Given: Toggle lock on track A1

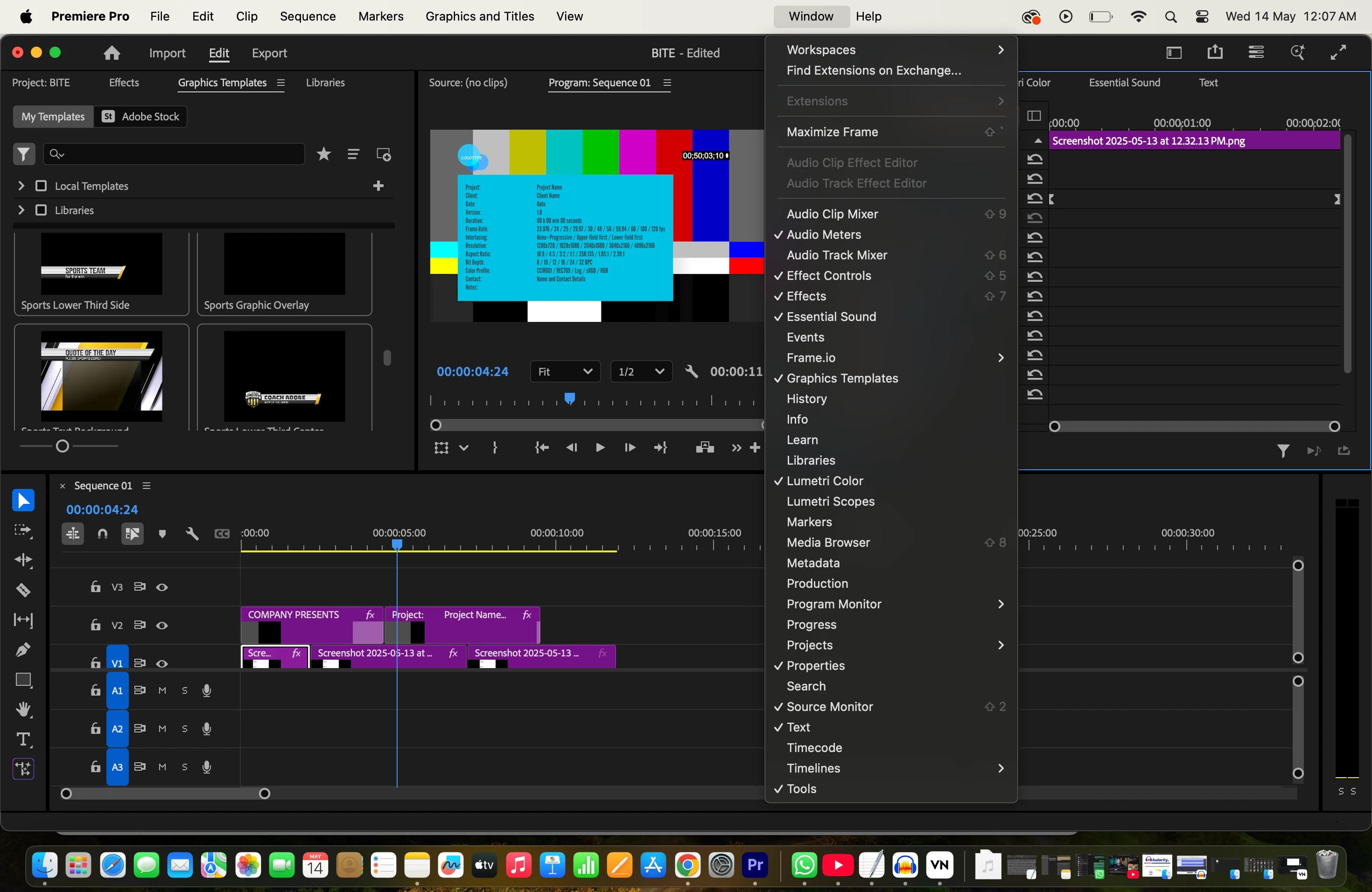Looking at the screenshot, I should tap(96, 690).
